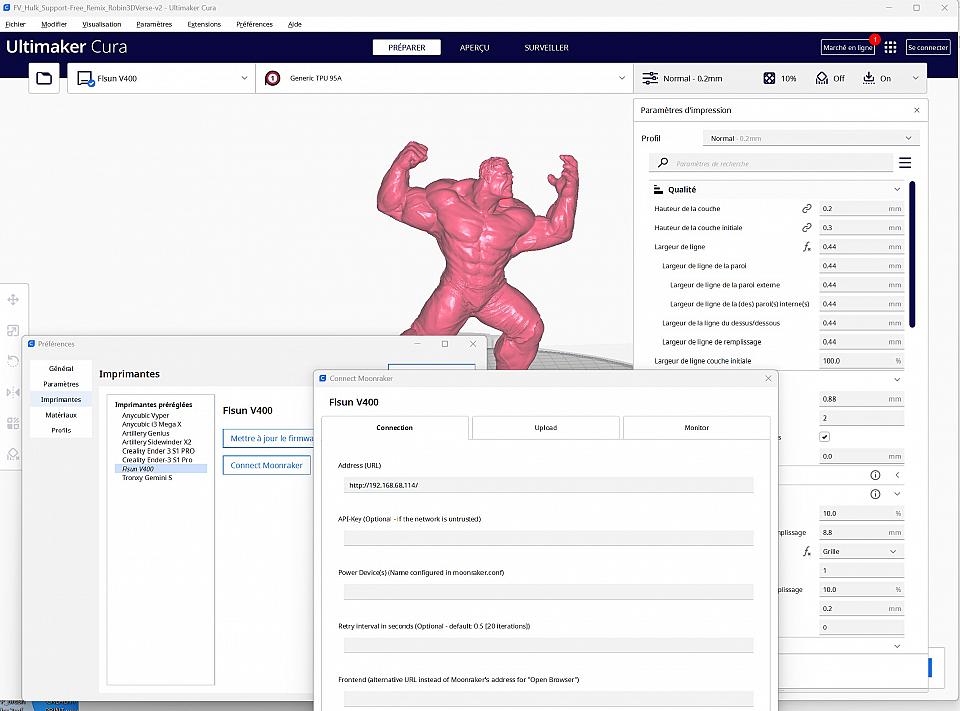Open file using the folder icon

44,78
